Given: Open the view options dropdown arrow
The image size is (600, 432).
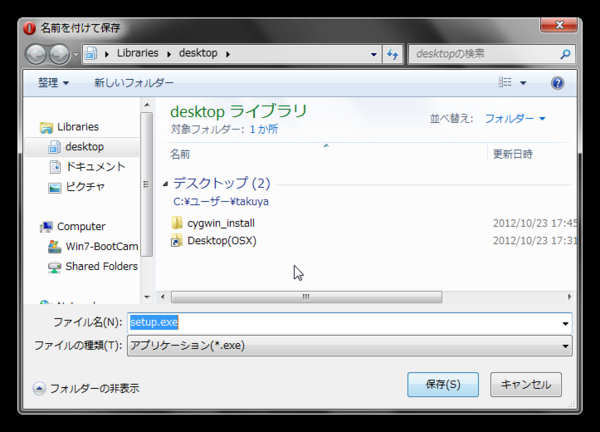Looking at the screenshot, I should click(x=523, y=83).
